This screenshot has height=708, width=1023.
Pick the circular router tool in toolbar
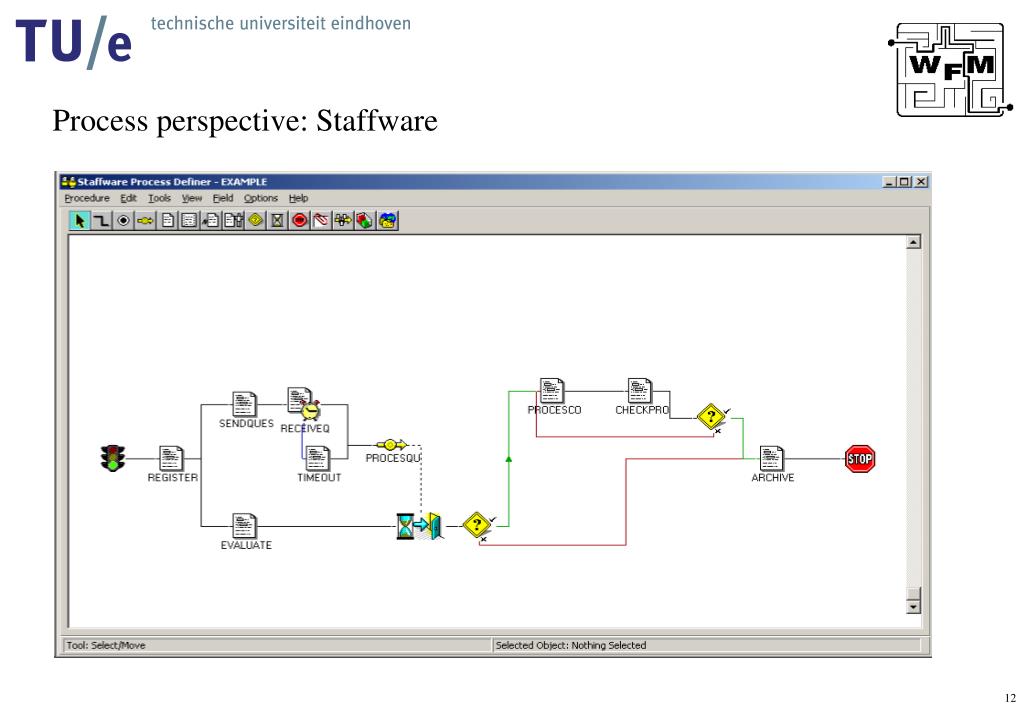tap(123, 221)
